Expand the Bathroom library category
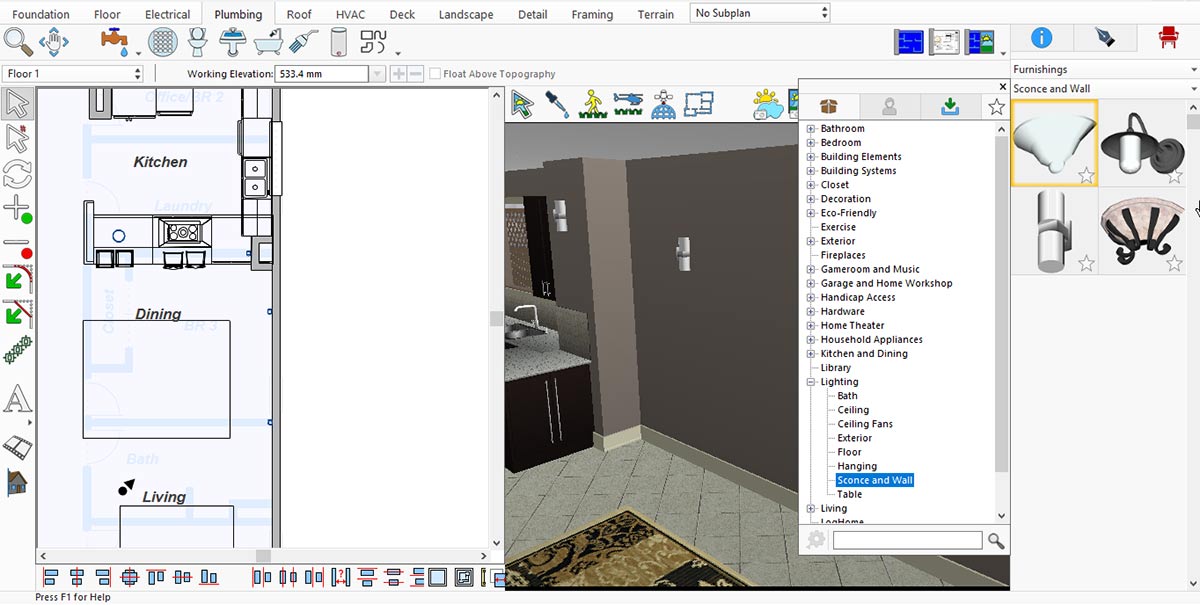1200x605 pixels. (x=811, y=129)
